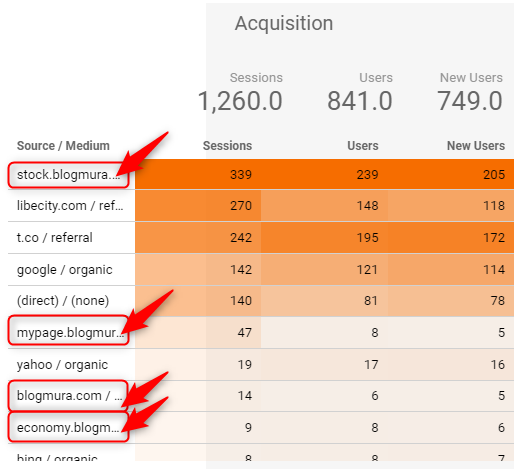Click the Users scorecard label
514x469 pixels.
[376, 78]
